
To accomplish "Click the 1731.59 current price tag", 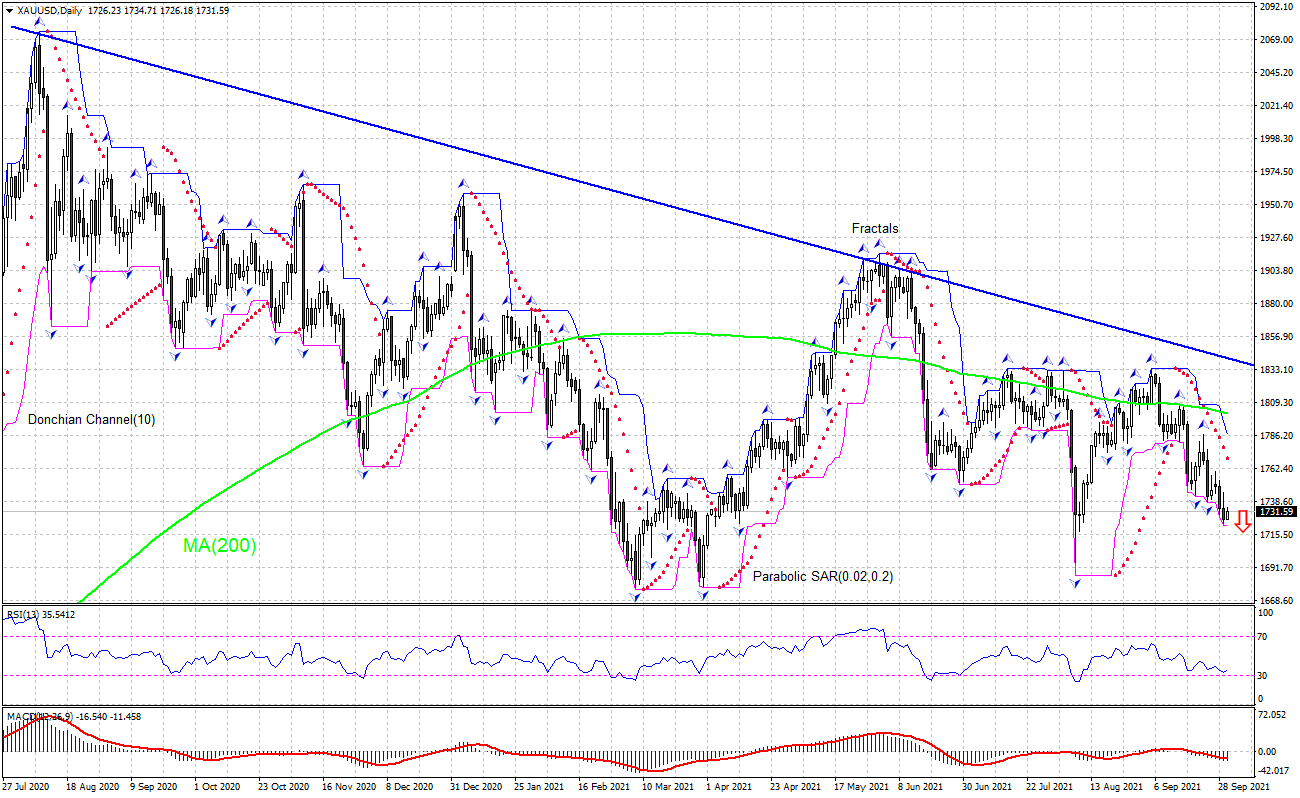I will (x=1276, y=512).
